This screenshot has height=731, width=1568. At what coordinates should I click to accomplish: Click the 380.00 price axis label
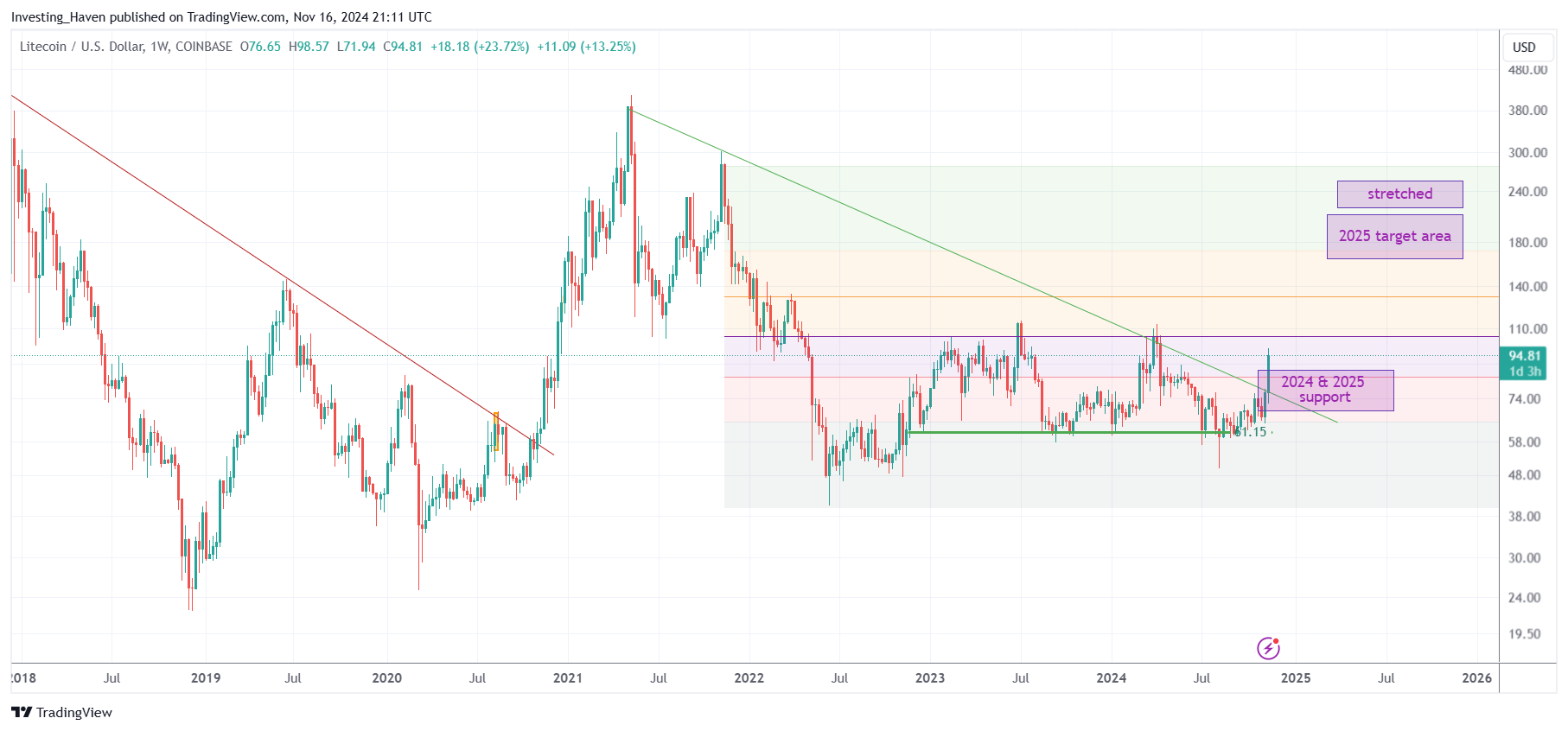pyautogui.click(x=1527, y=111)
